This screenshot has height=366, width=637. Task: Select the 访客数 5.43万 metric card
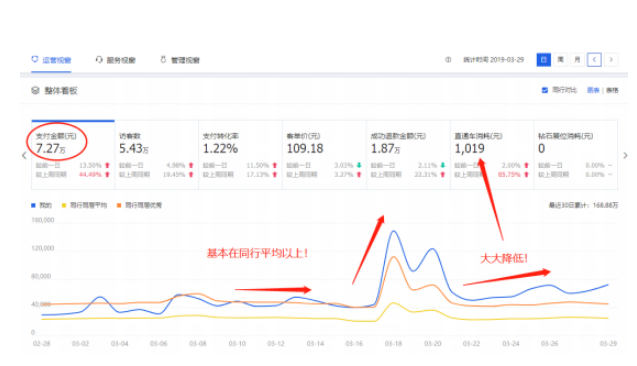coord(157,155)
